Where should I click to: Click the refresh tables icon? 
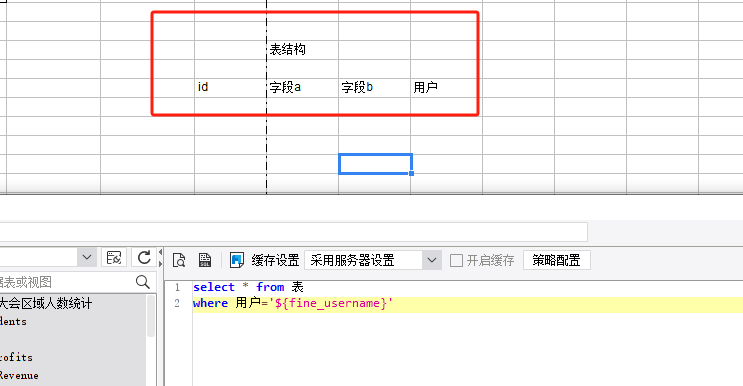[x=144, y=258]
